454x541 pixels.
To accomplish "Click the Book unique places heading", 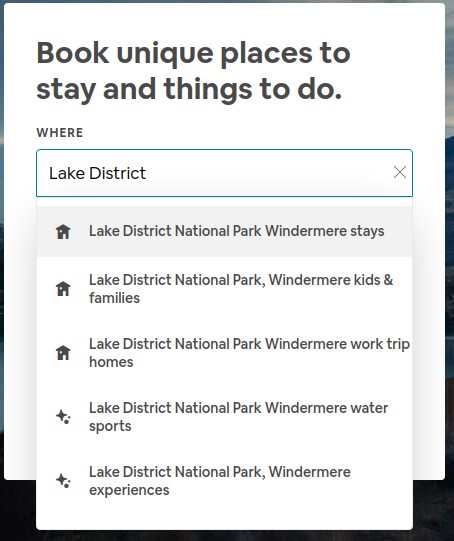I will 193,71.
